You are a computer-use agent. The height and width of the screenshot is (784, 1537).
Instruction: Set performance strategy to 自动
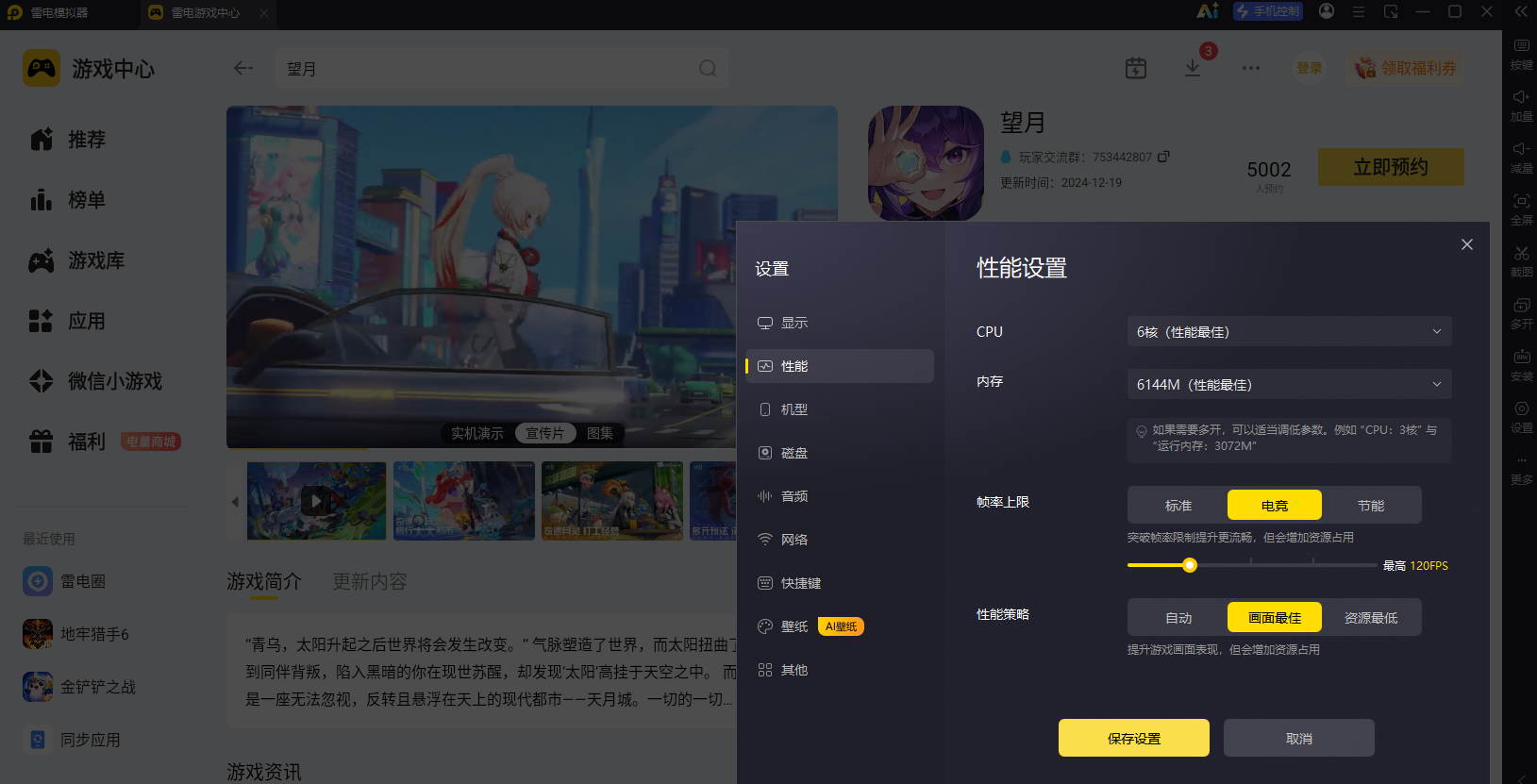tap(1178, 618)
